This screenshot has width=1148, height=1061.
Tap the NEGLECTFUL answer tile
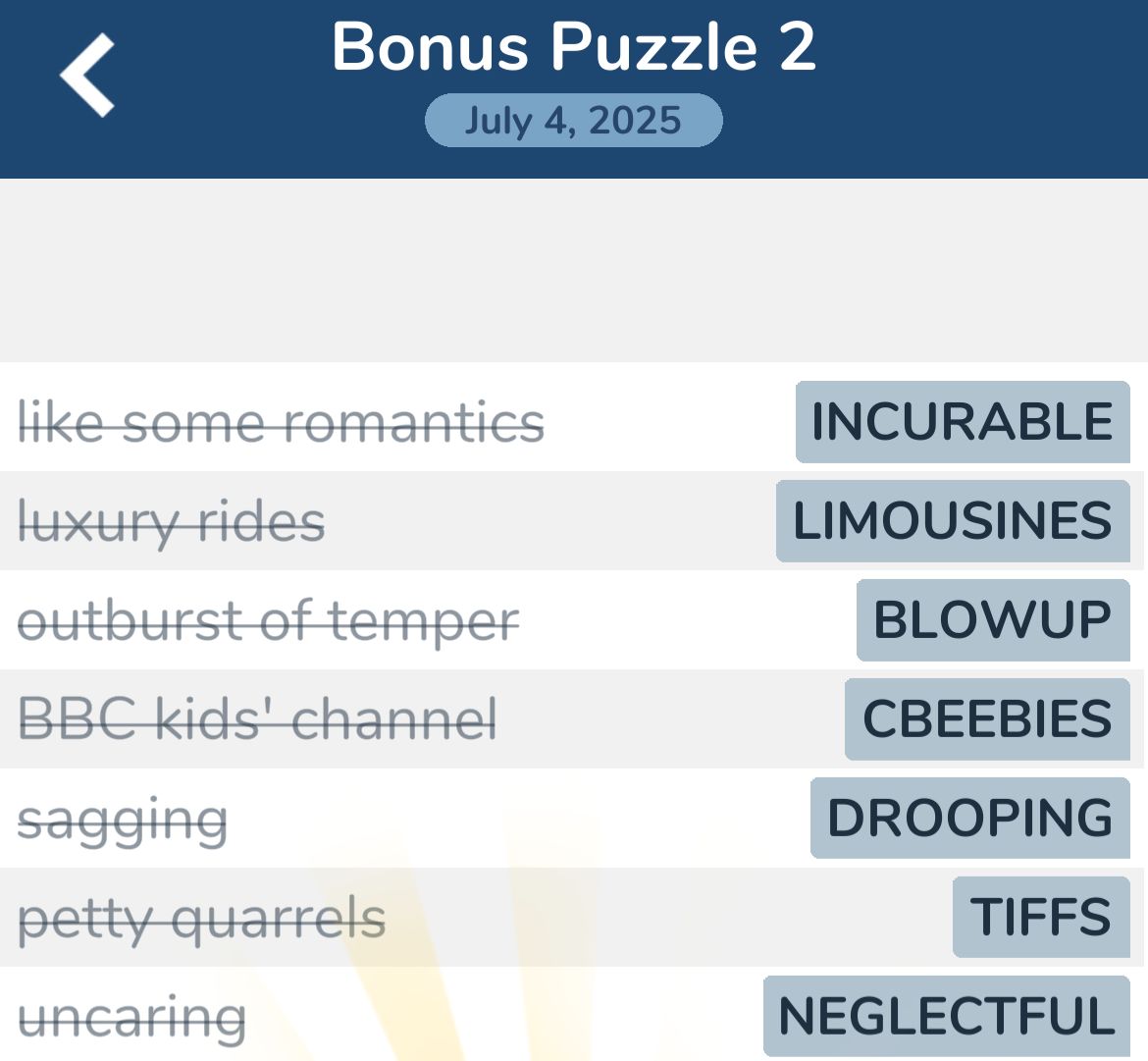click(942, 1016)
